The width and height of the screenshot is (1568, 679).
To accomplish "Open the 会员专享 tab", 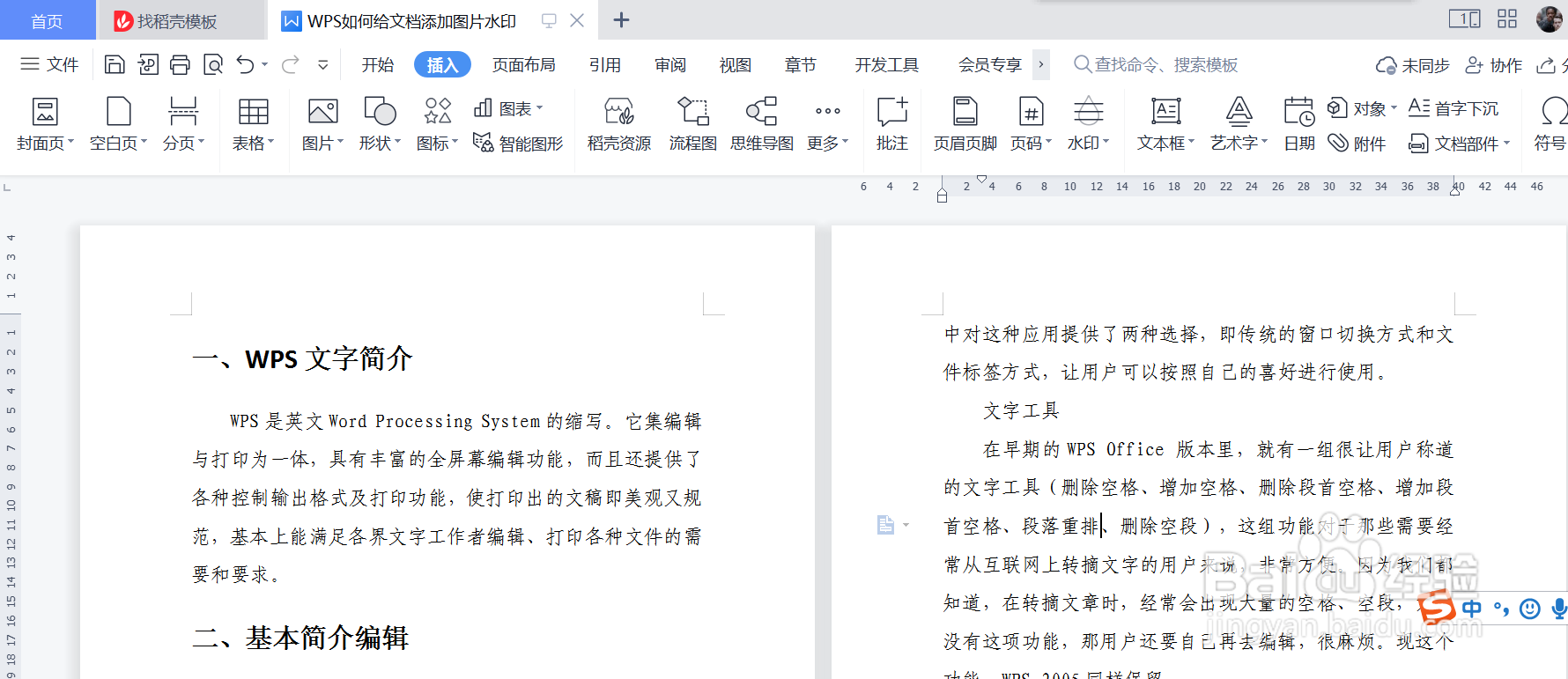I will (x=990, y=64).
